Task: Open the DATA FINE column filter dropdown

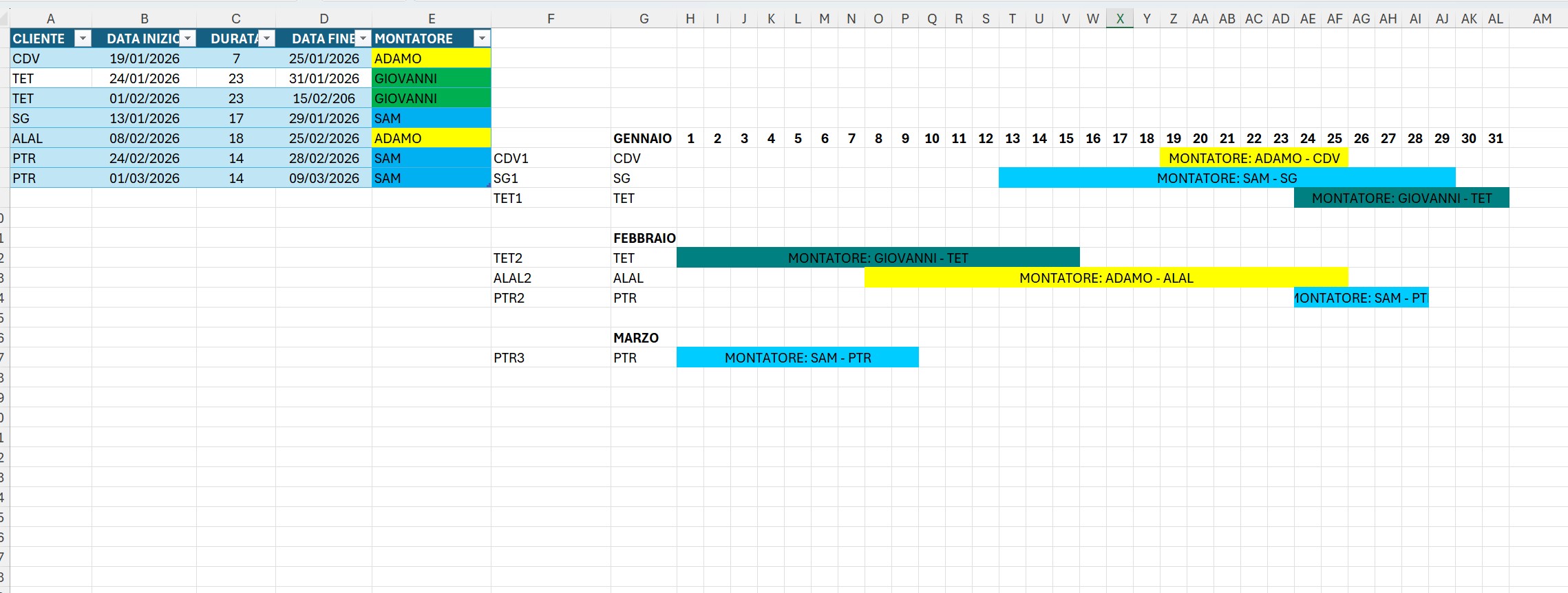Action: 363,39
